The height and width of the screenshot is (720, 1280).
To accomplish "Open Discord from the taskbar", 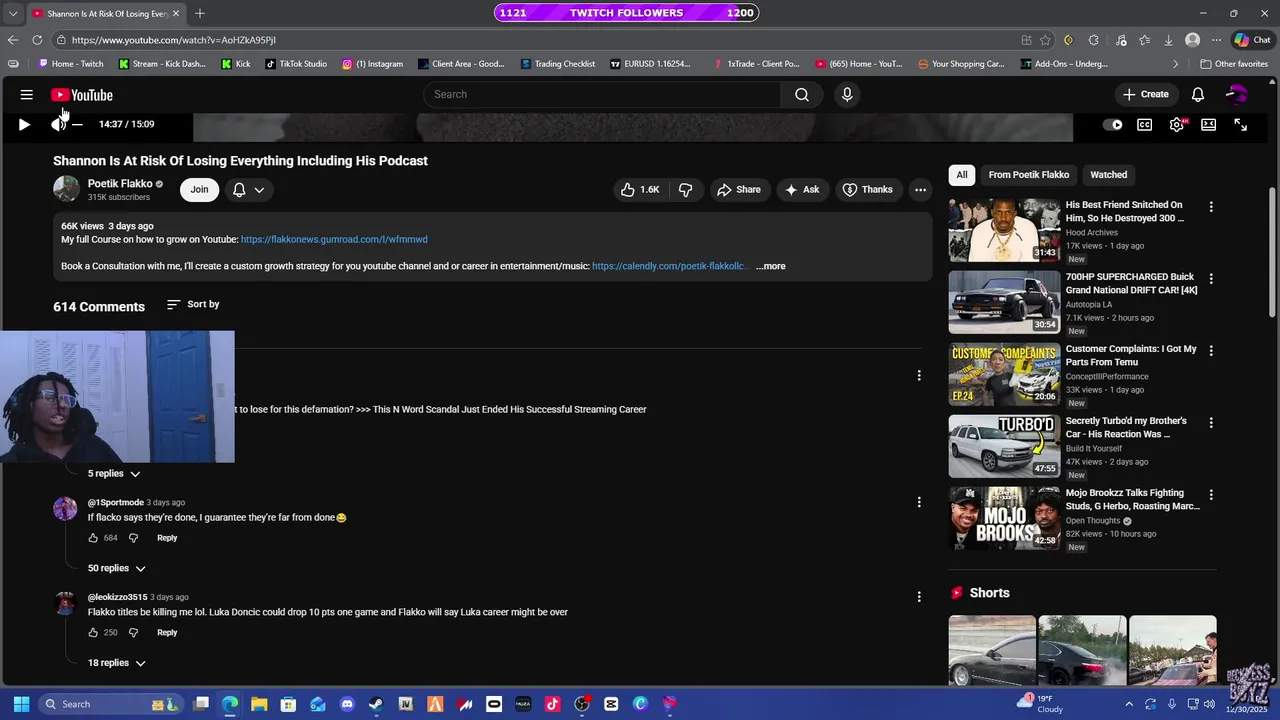I will point(347,704).
